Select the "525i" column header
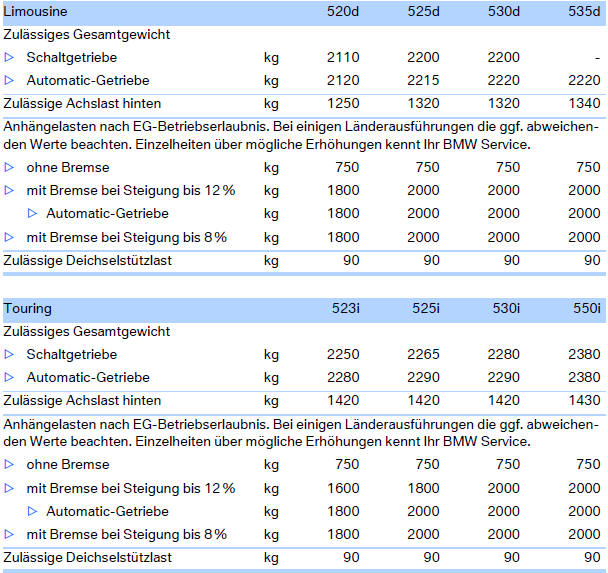The width and height of the screenshot is (608, 573). [426, 308]
